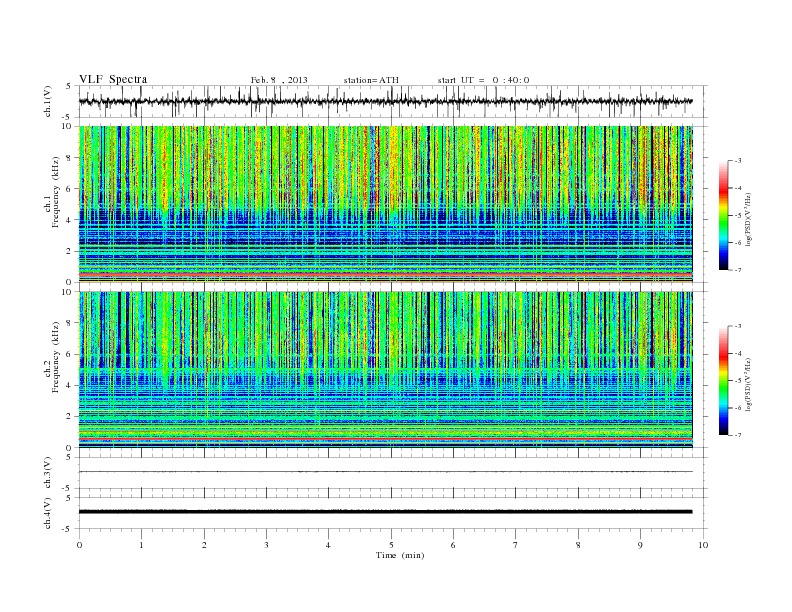The image size is (792, 612).
Task: Click the "start UT = 0:40:0" label
Action: click(483, 80)
